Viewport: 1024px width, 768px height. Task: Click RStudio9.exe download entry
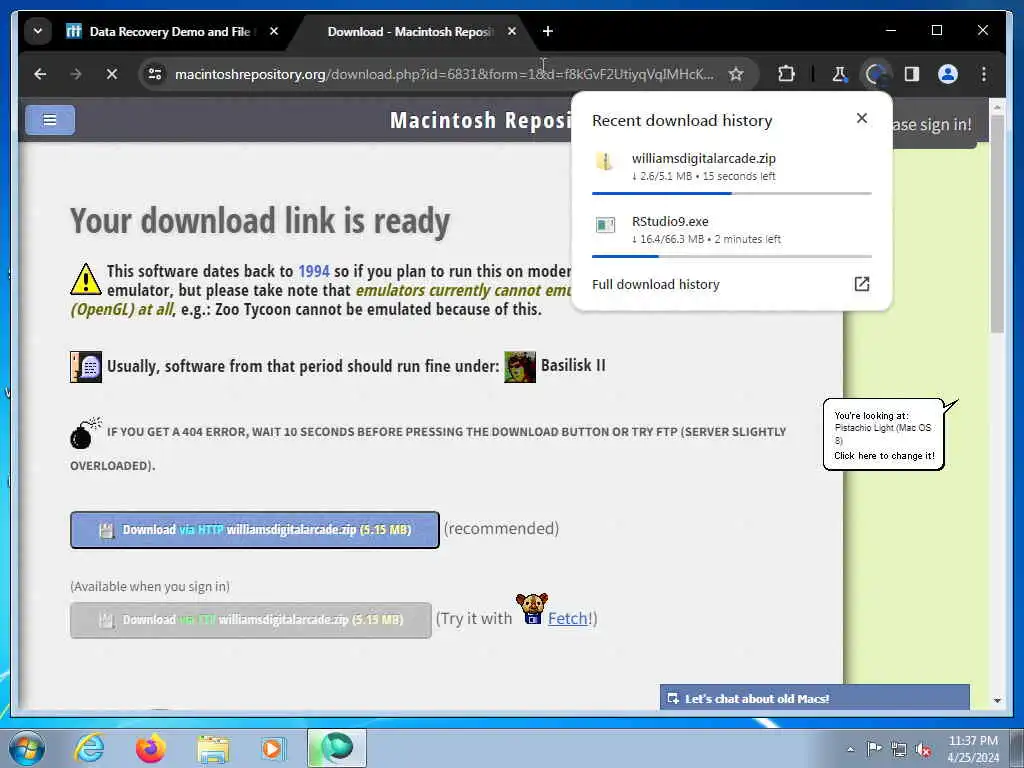tap(731, 230)
